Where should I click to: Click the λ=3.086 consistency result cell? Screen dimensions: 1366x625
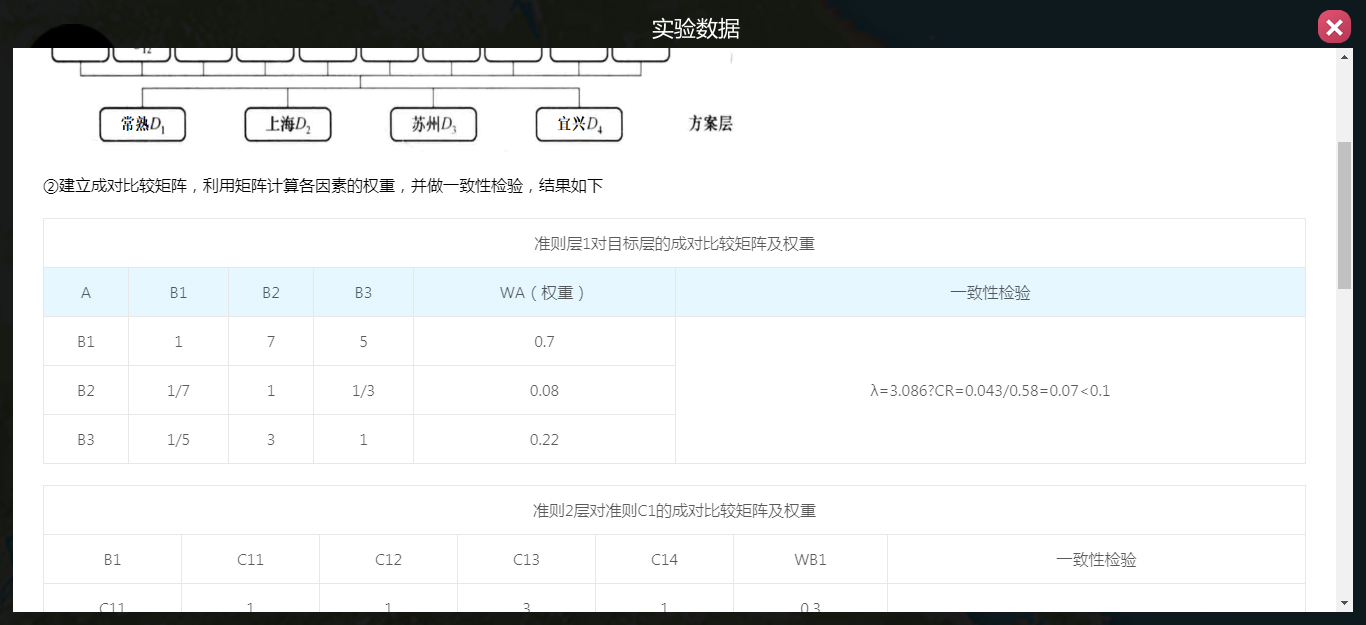point(990,390)
